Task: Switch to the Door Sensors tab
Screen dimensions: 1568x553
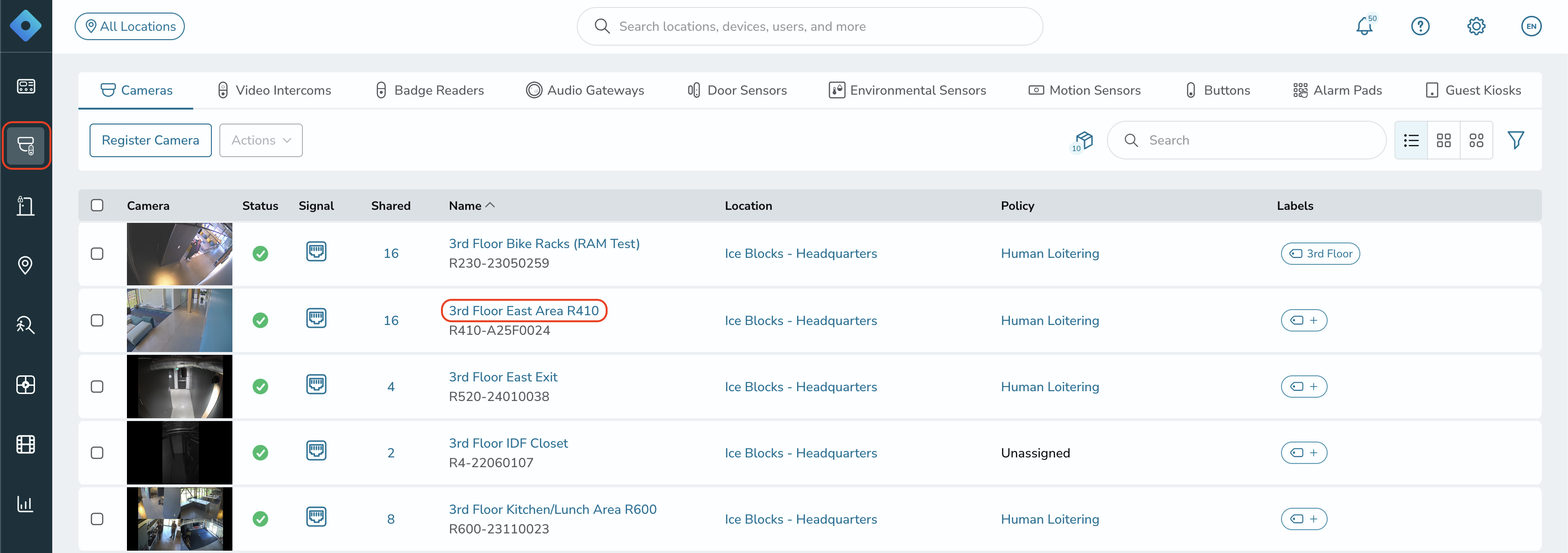Action: click(x=737, y=90)
